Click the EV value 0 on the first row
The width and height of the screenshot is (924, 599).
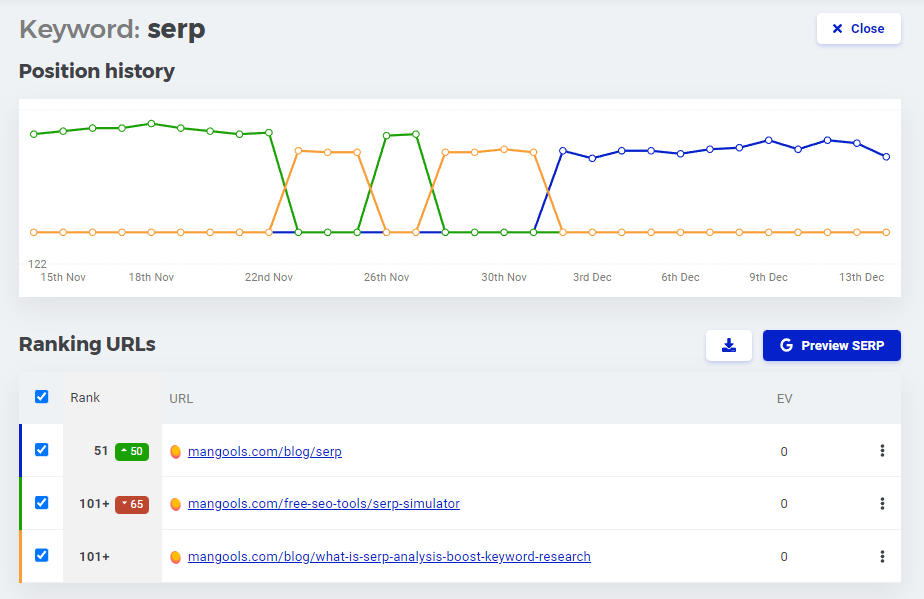tap(784, 451)
